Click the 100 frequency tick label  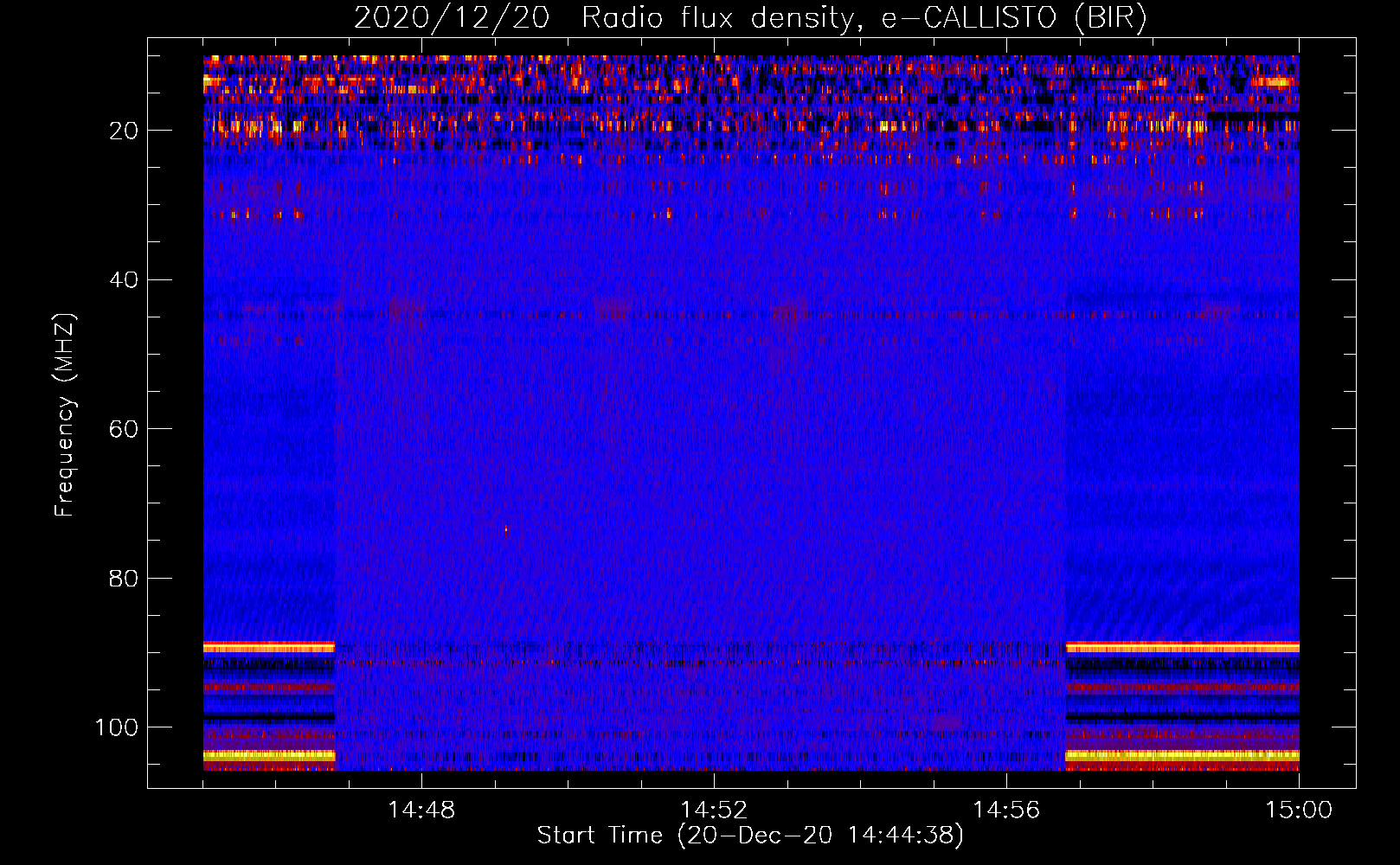(117, 727)
